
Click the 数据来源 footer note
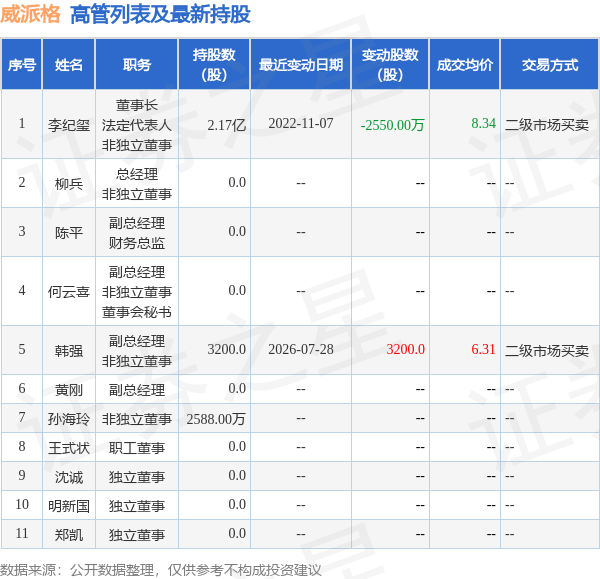pyautogui.click(x=161, y=570)
